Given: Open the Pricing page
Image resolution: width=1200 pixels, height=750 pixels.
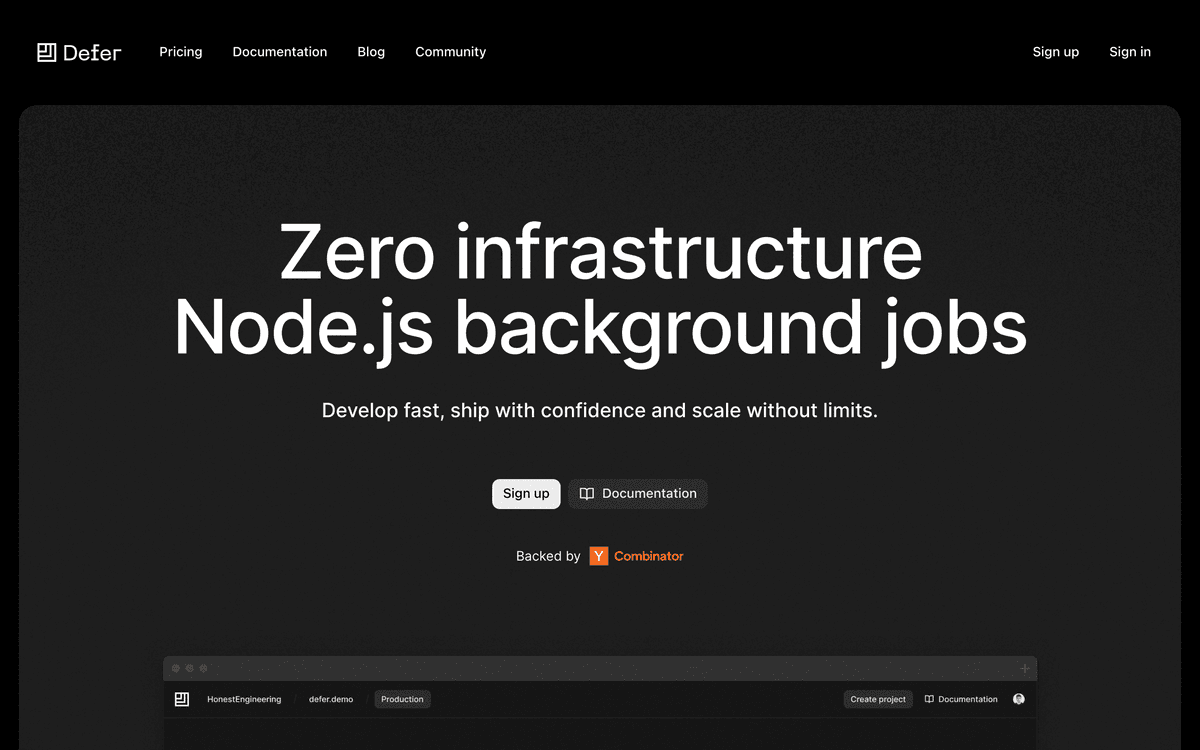Looking at the screenshot, I should tap(181, 52).
